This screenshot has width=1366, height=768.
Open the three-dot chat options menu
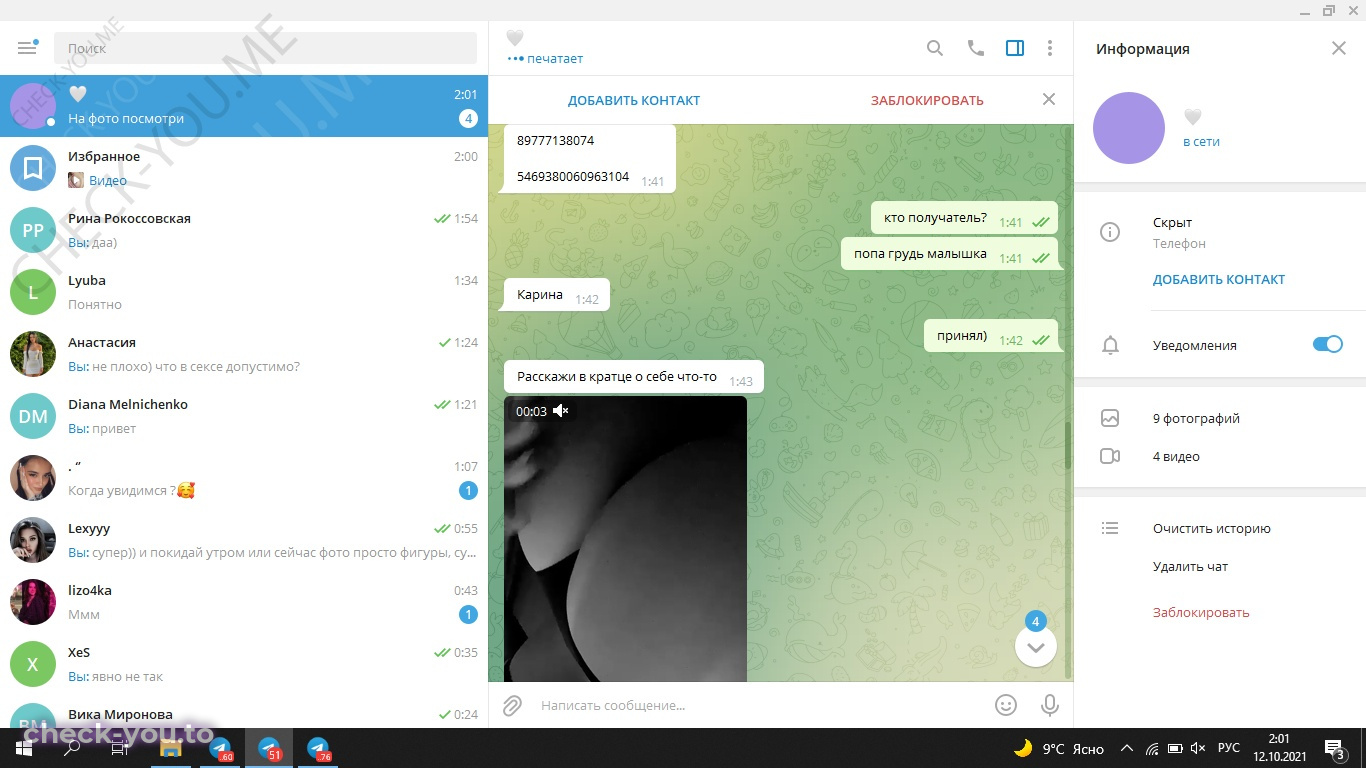point(1049,48)
